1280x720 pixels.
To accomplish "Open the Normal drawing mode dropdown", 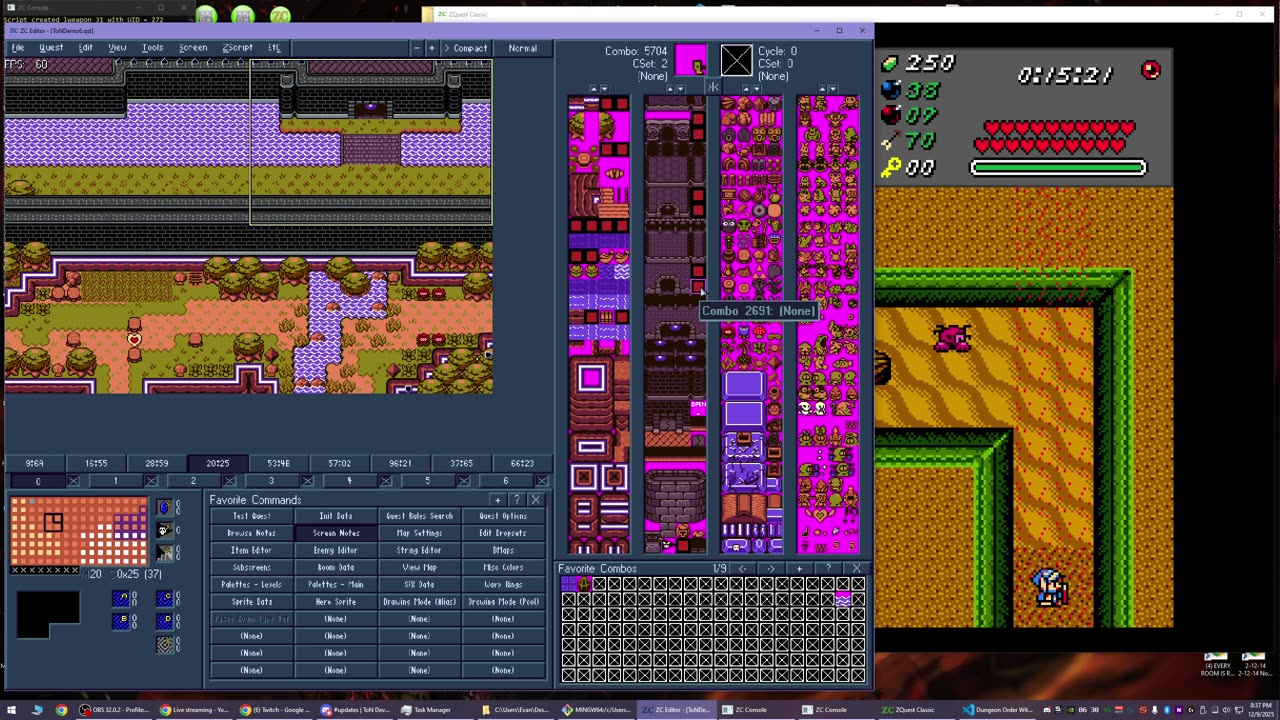I will point(522,48).
